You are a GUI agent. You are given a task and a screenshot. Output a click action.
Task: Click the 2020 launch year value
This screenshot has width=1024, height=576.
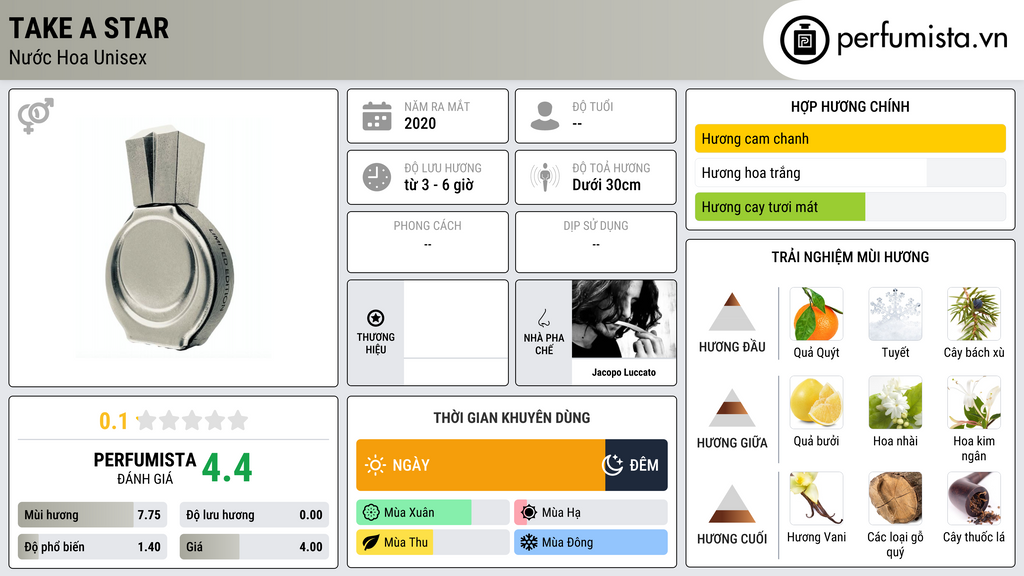pyautogui.click(x=420, y=123)
